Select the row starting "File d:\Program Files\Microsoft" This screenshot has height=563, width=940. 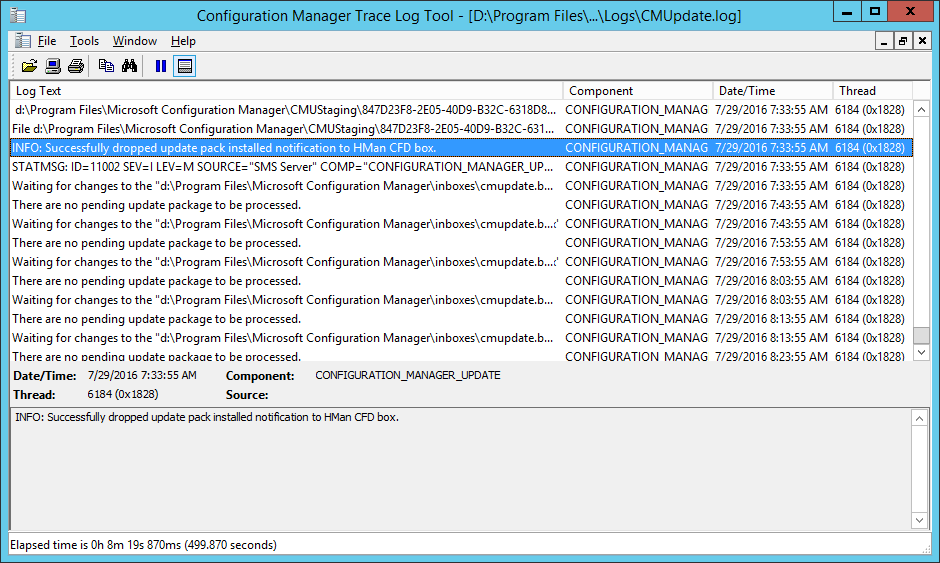click(x=462, y=129)
